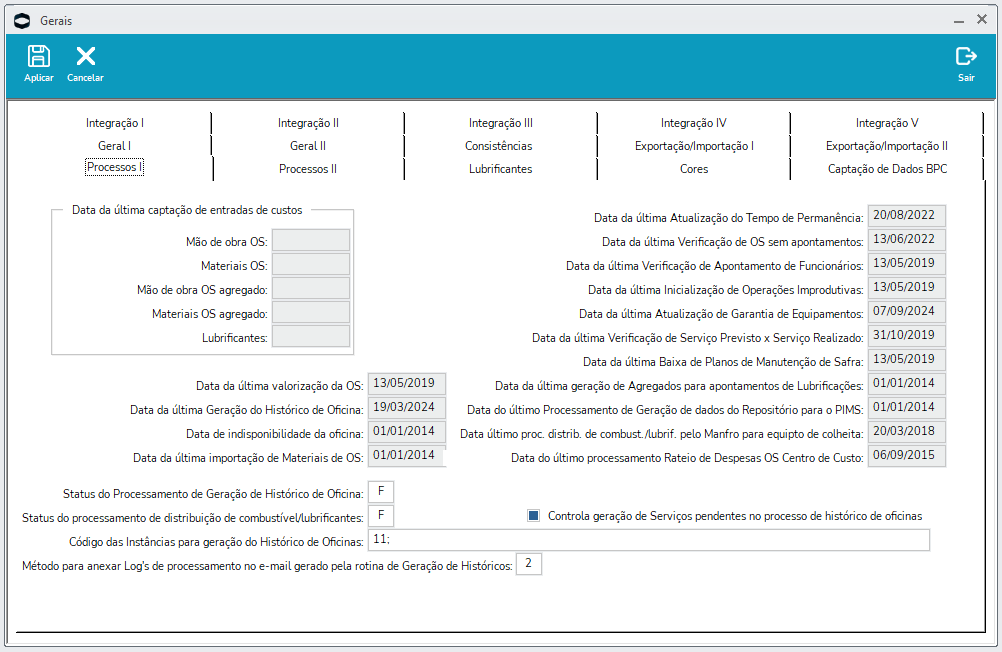Click the Aplicar text label
Image resolution: width=1002 pixels, height=652 pixels.
point(39,77)
